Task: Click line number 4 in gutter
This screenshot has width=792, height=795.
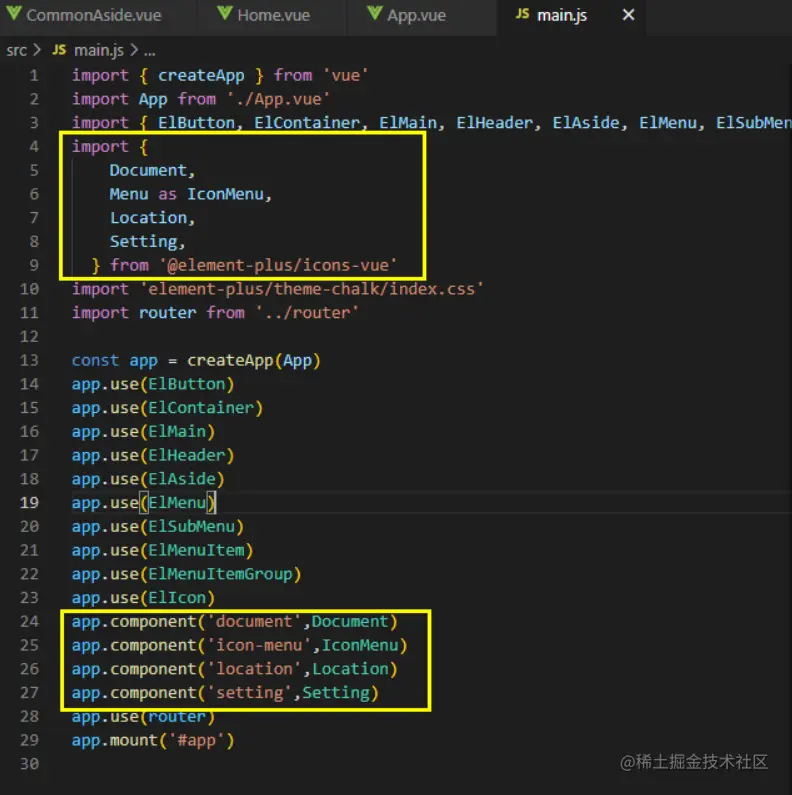Action: pyautogui.click(x=33, y=147)
